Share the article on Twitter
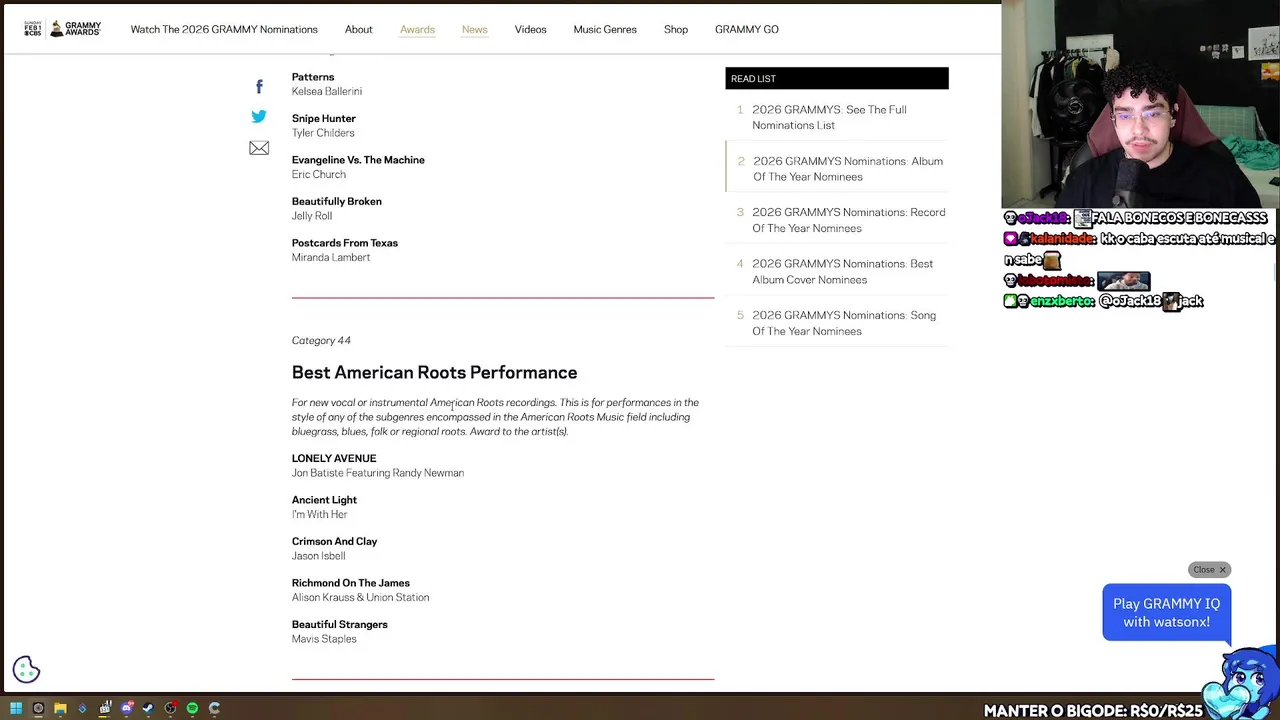 pyautogui.click(x=259, y=116)
